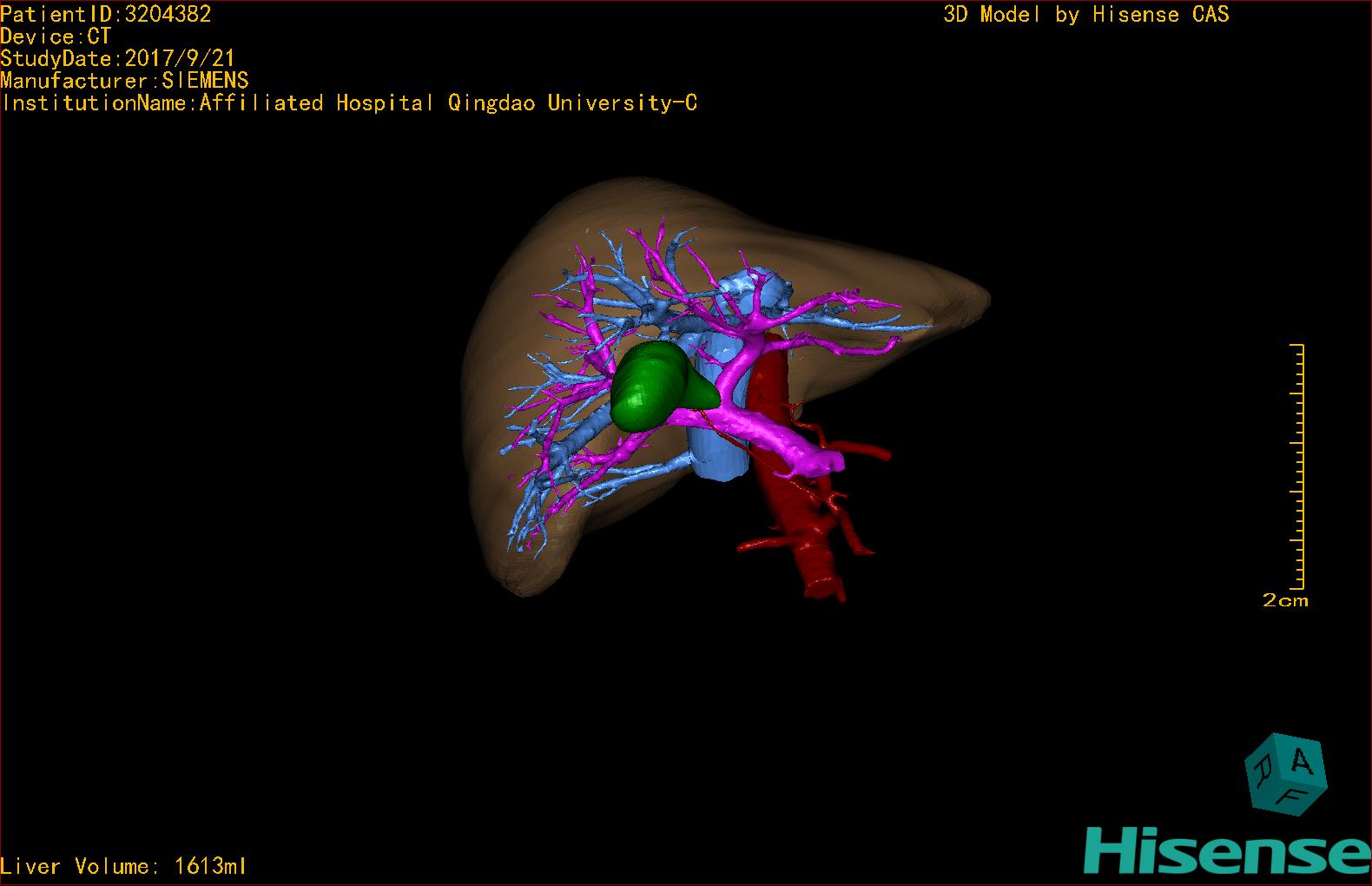Click the "Liver Volume: 1613ml" readout
Screen dimensions: 1372x886
coord(124,866)
